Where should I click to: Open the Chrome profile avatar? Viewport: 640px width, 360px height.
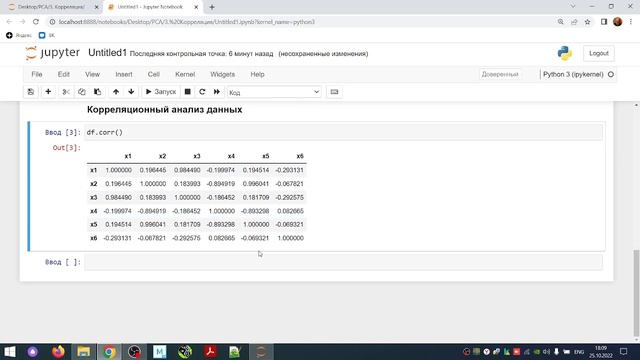(618, 22)
